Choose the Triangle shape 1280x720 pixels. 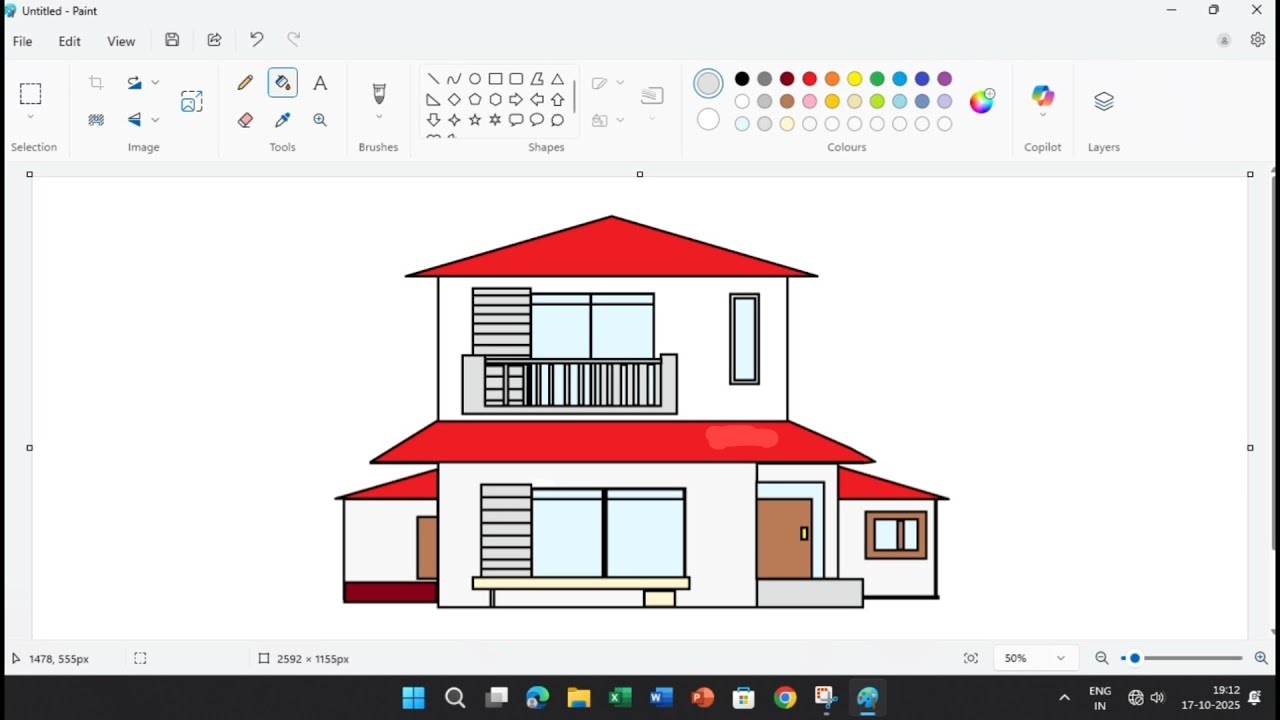click(x=558, y=79)
